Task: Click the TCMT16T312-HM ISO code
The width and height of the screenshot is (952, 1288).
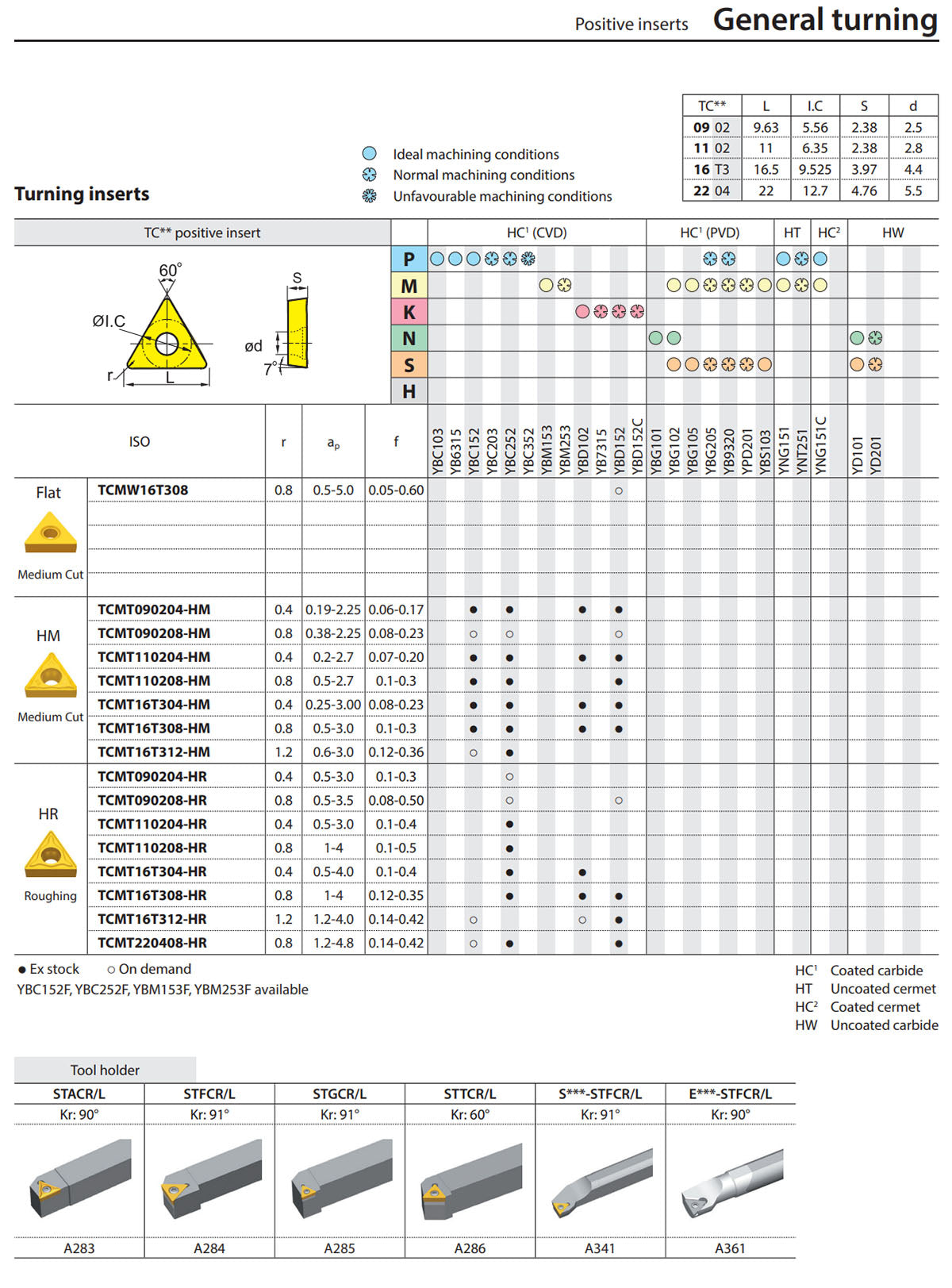Action: [154, 752]
